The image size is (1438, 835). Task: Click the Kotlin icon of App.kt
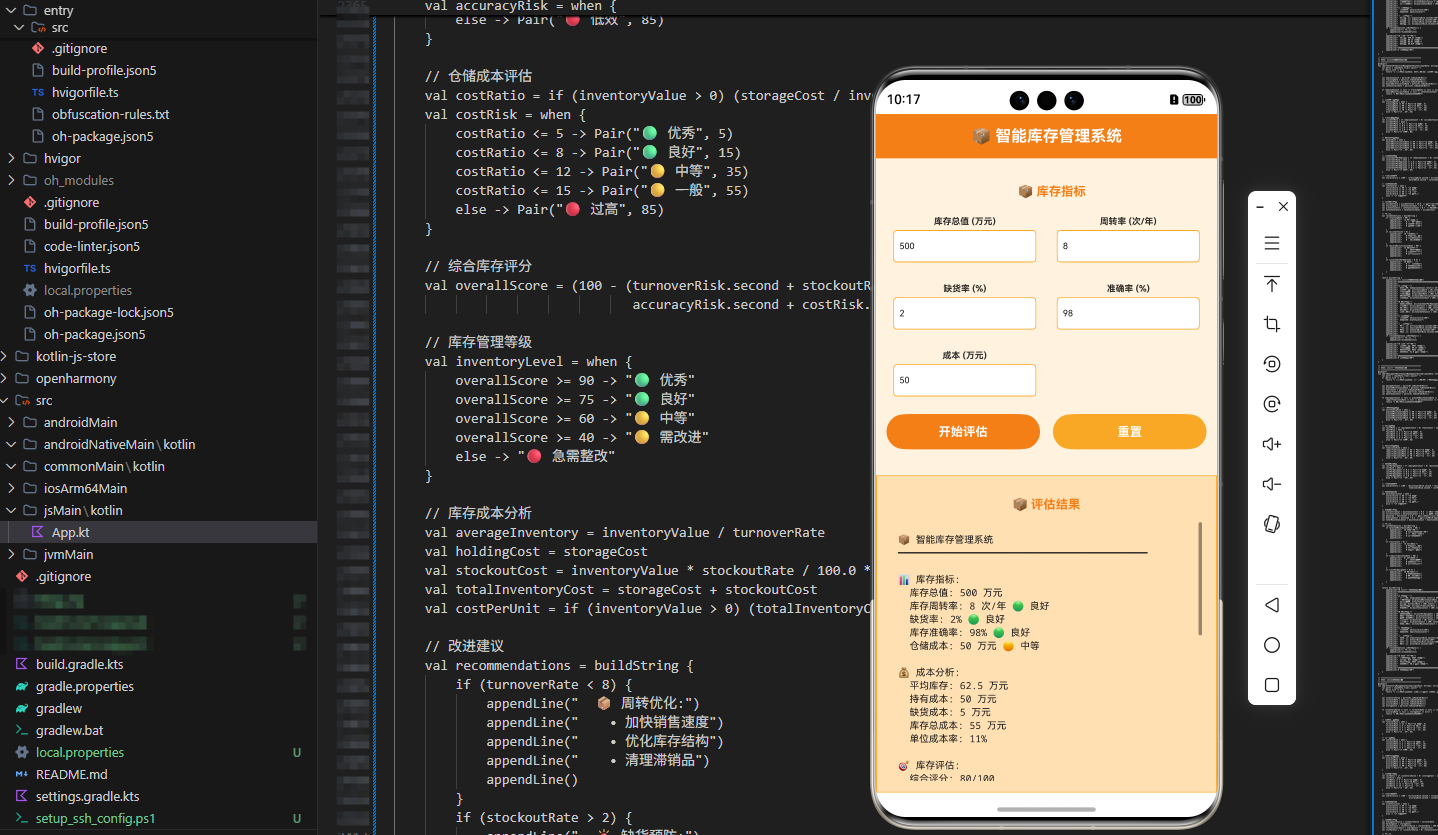pyautogui.click(x=38, y=532)
